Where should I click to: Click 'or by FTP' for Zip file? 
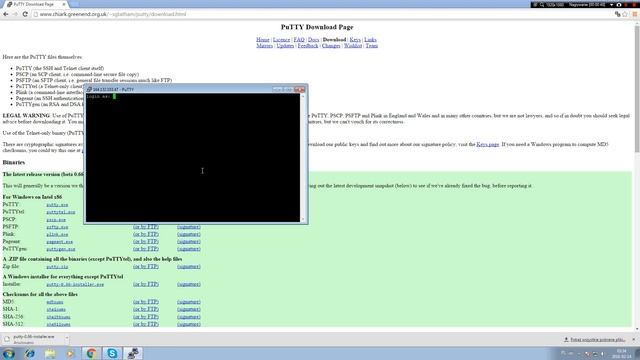point(146,267)
